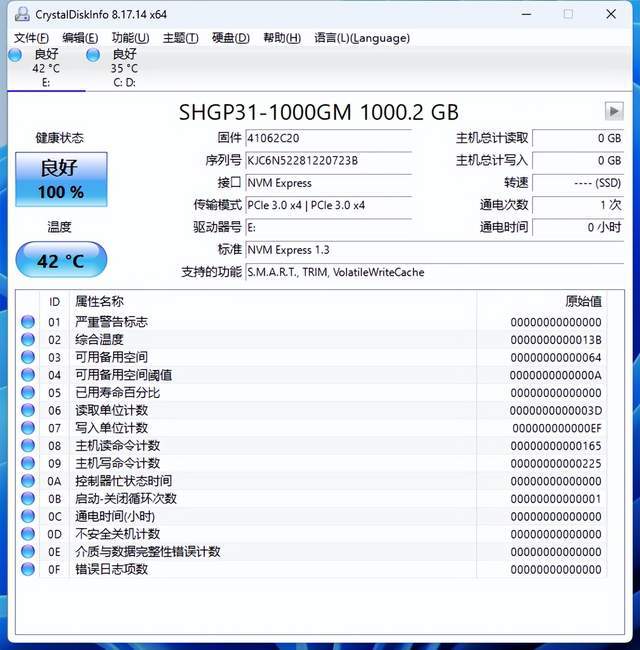The height and width of the screenshot is (650, 640).
Task: Click the status dot for 不安全关机计数
Action: tap(28, 534)
